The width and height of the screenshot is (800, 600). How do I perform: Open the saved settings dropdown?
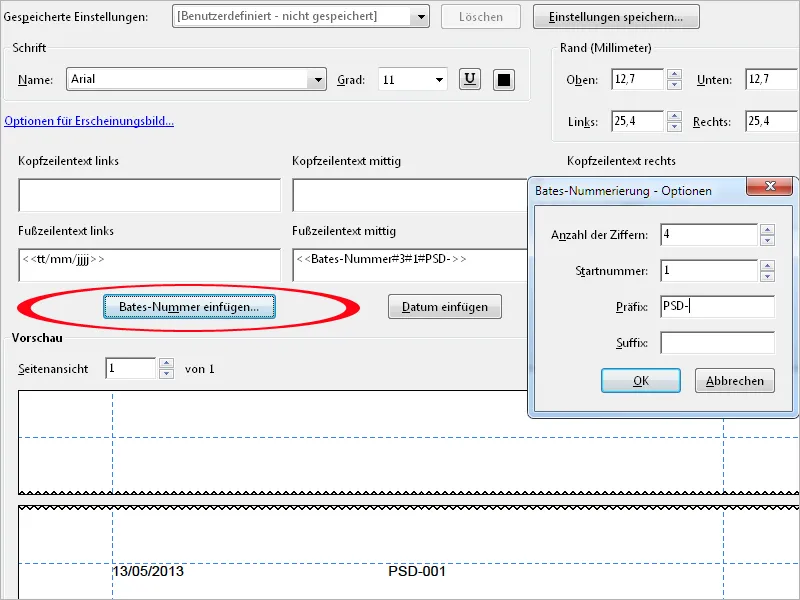(421, 16)
